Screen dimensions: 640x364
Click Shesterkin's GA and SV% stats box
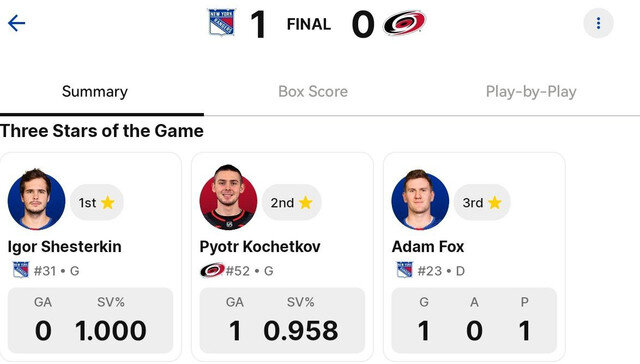click(91, 320)
